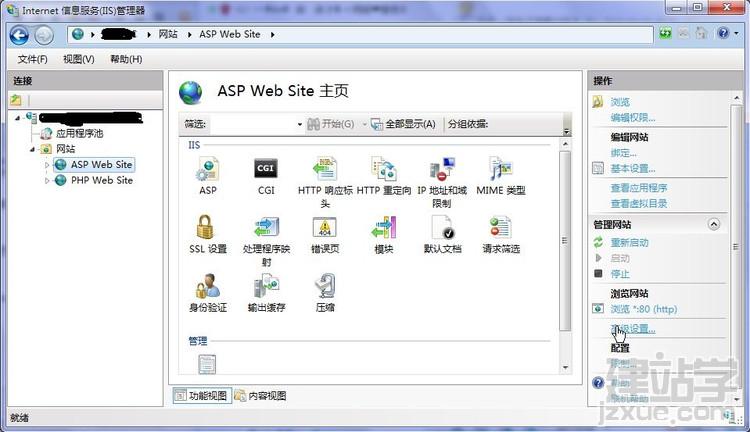Open the 帮助(H) menu

[126, 59]
